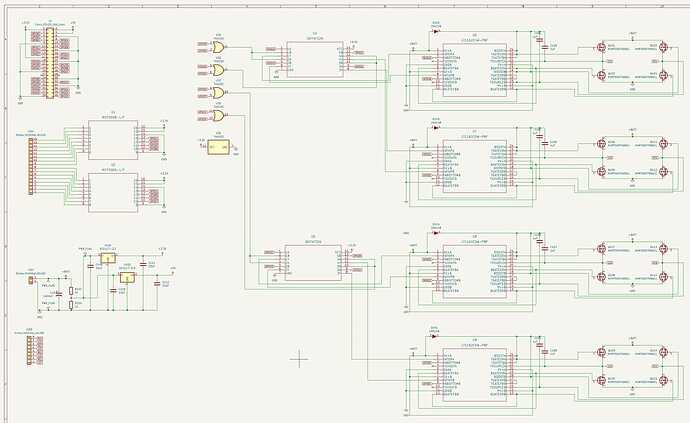Viewport: 690px width, 423px height.
Task: Select the lower level-shifter IC near the 16-pin connector
Action: click(113, 192)
